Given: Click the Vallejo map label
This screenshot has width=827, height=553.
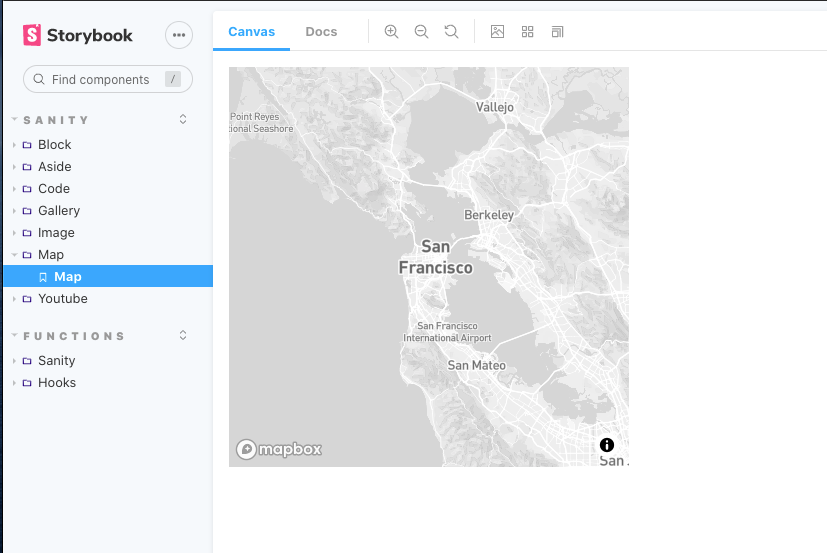Looking at the screenshot, I should [x=495, y=107].
